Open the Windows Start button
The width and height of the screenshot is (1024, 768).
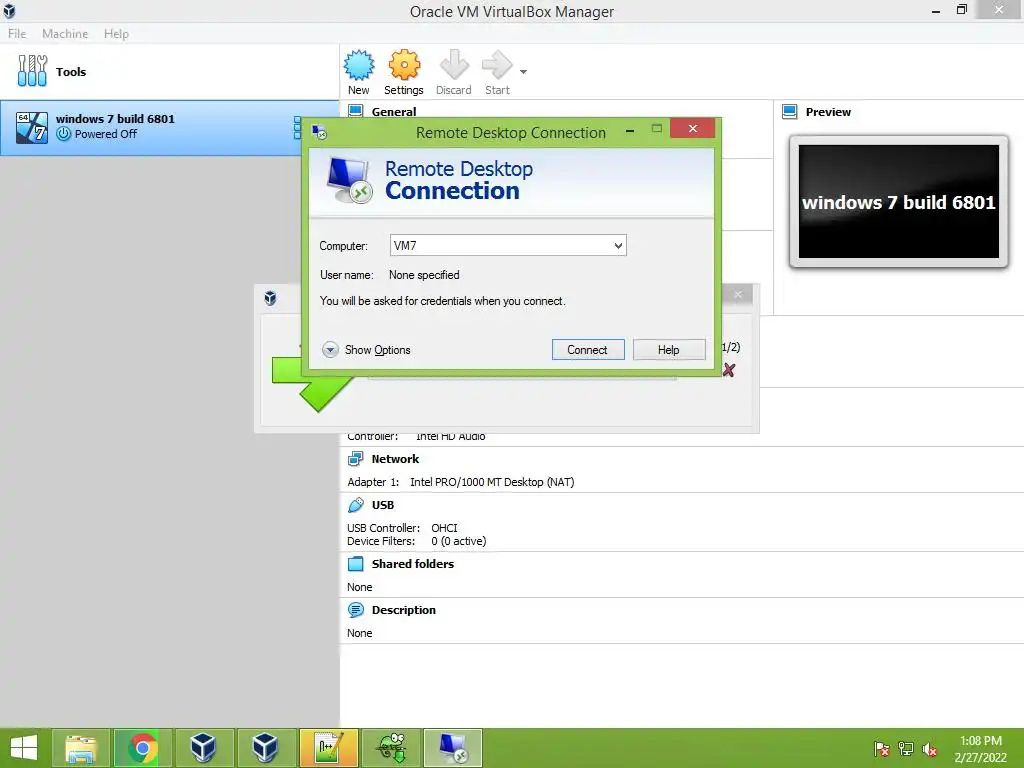(24, 748)
